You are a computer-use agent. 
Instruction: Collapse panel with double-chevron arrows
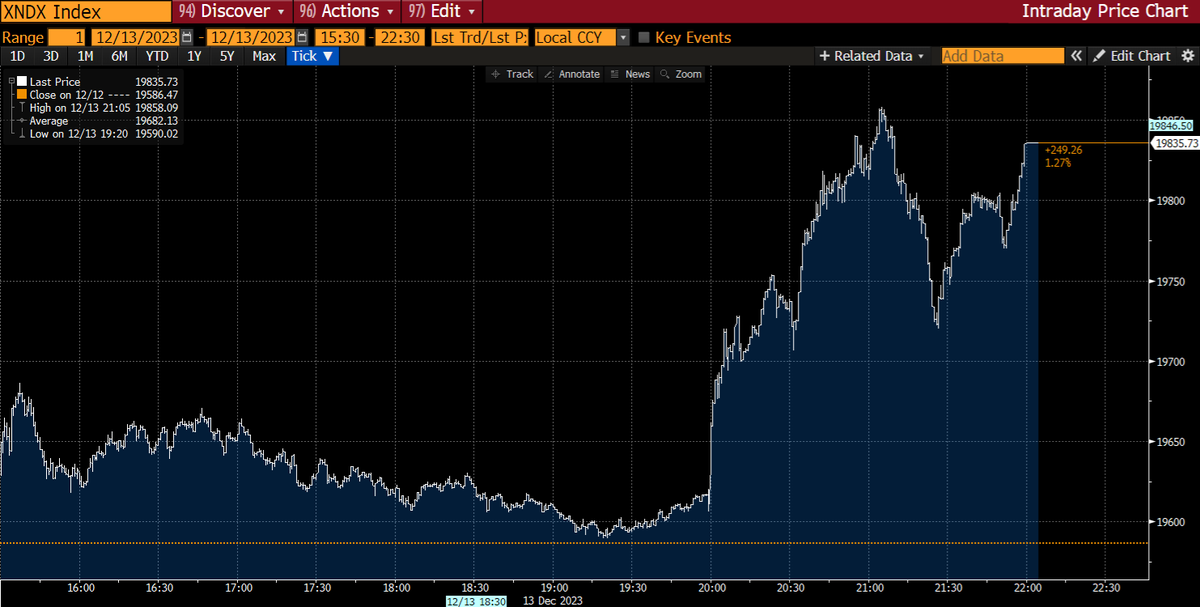point(1076,56)
